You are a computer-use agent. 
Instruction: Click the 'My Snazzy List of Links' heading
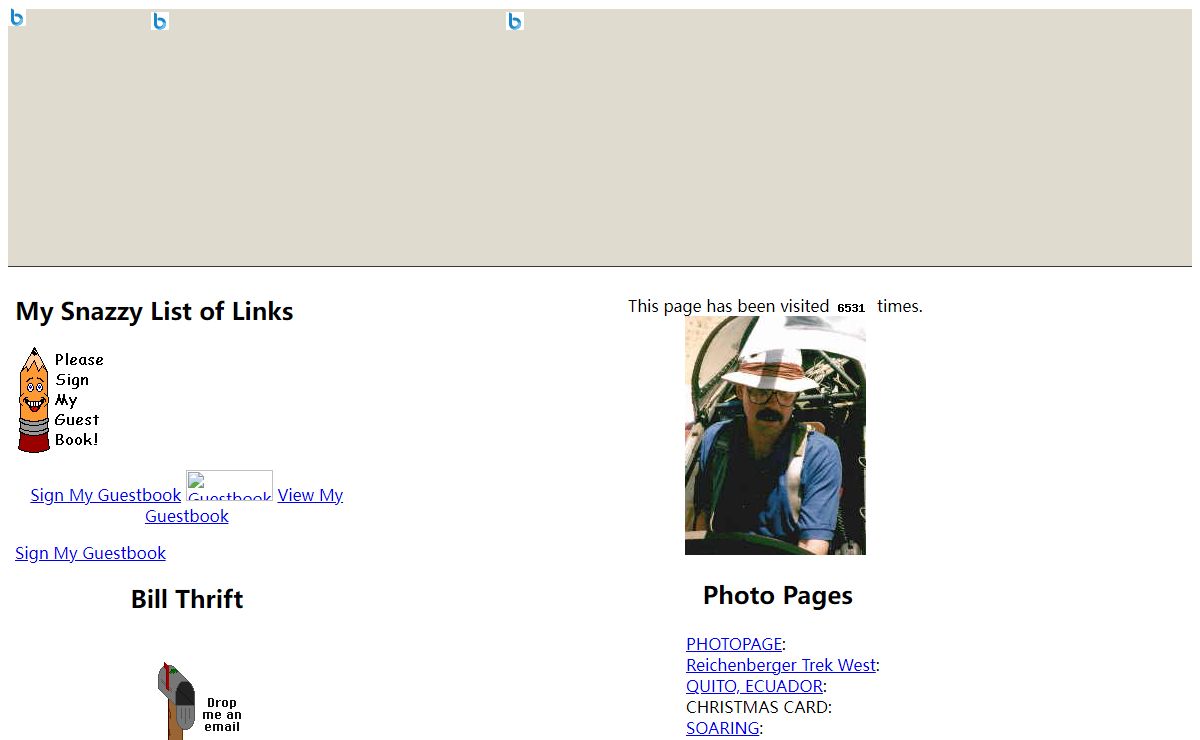(155, 311)
